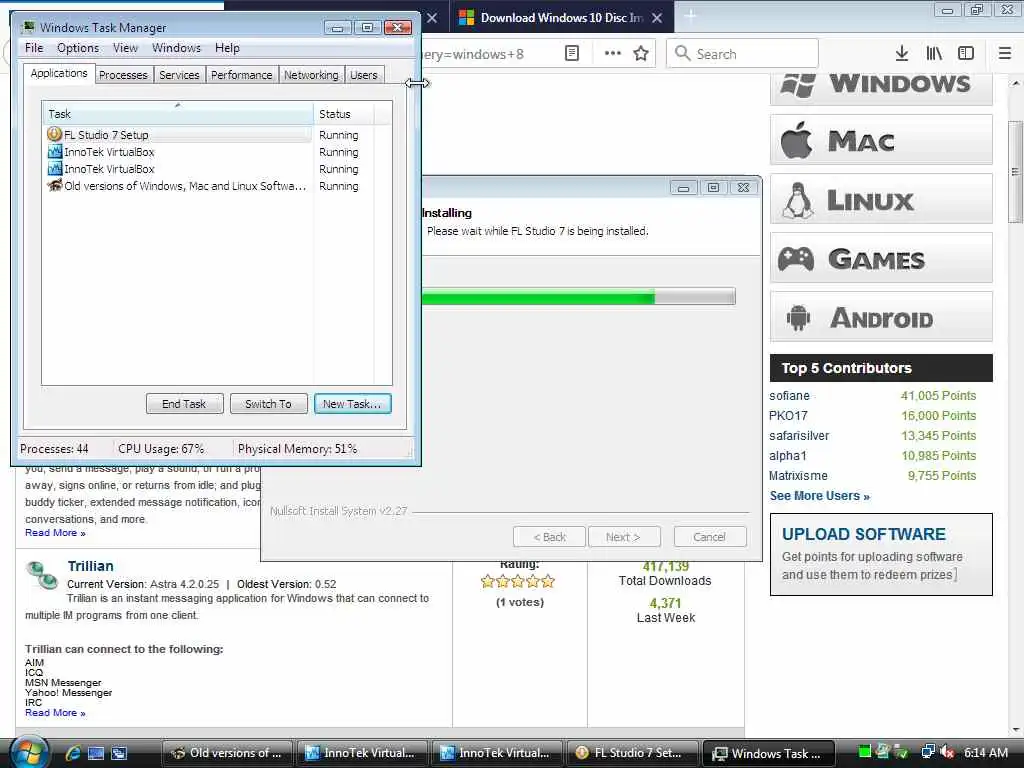Click Windows category logo icon

point(797,85)
